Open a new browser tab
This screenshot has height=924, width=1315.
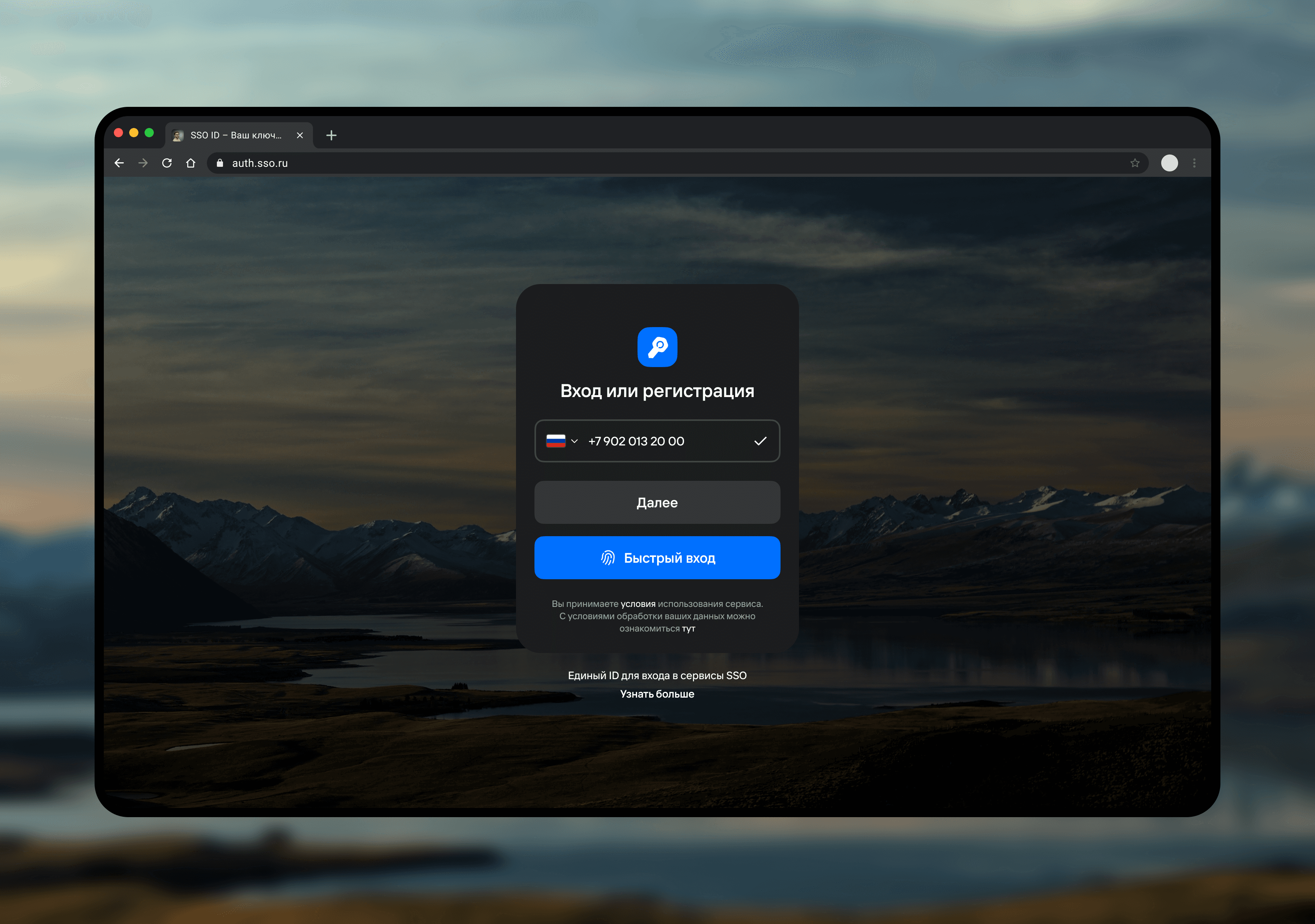(x=331, y=135)
